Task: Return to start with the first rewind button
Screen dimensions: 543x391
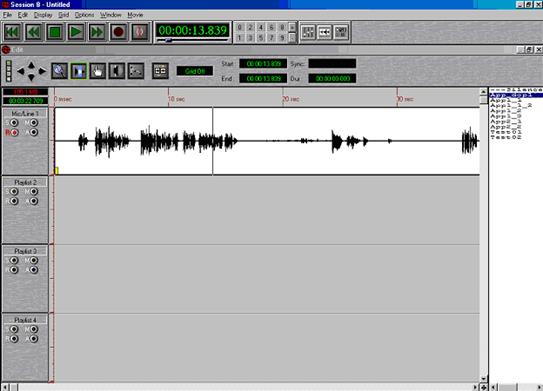Action: click(x=12, y=32)
